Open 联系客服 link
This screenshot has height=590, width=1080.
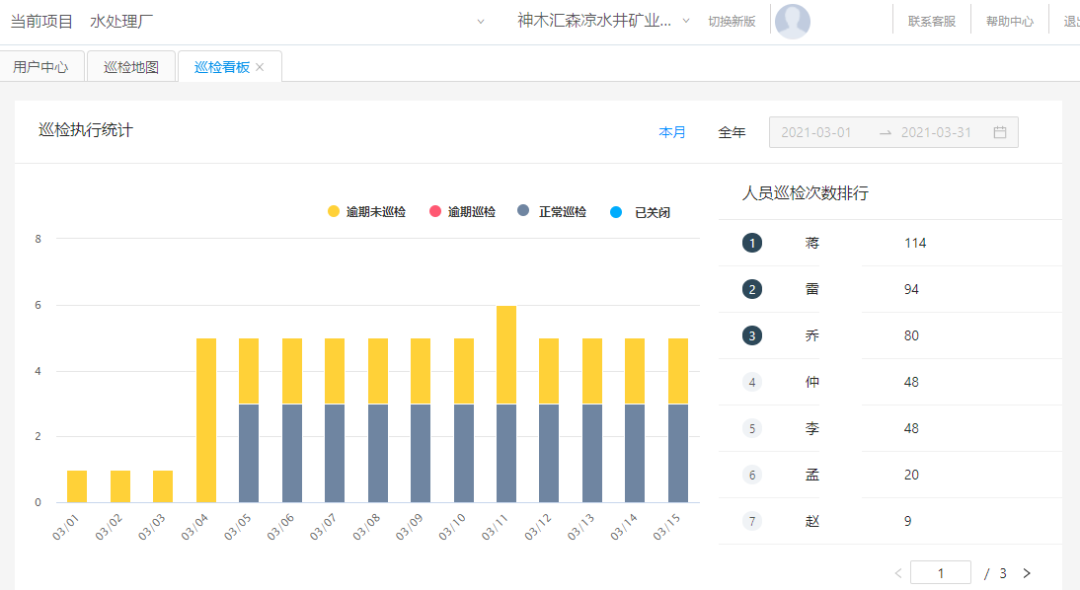pos(932,21)
